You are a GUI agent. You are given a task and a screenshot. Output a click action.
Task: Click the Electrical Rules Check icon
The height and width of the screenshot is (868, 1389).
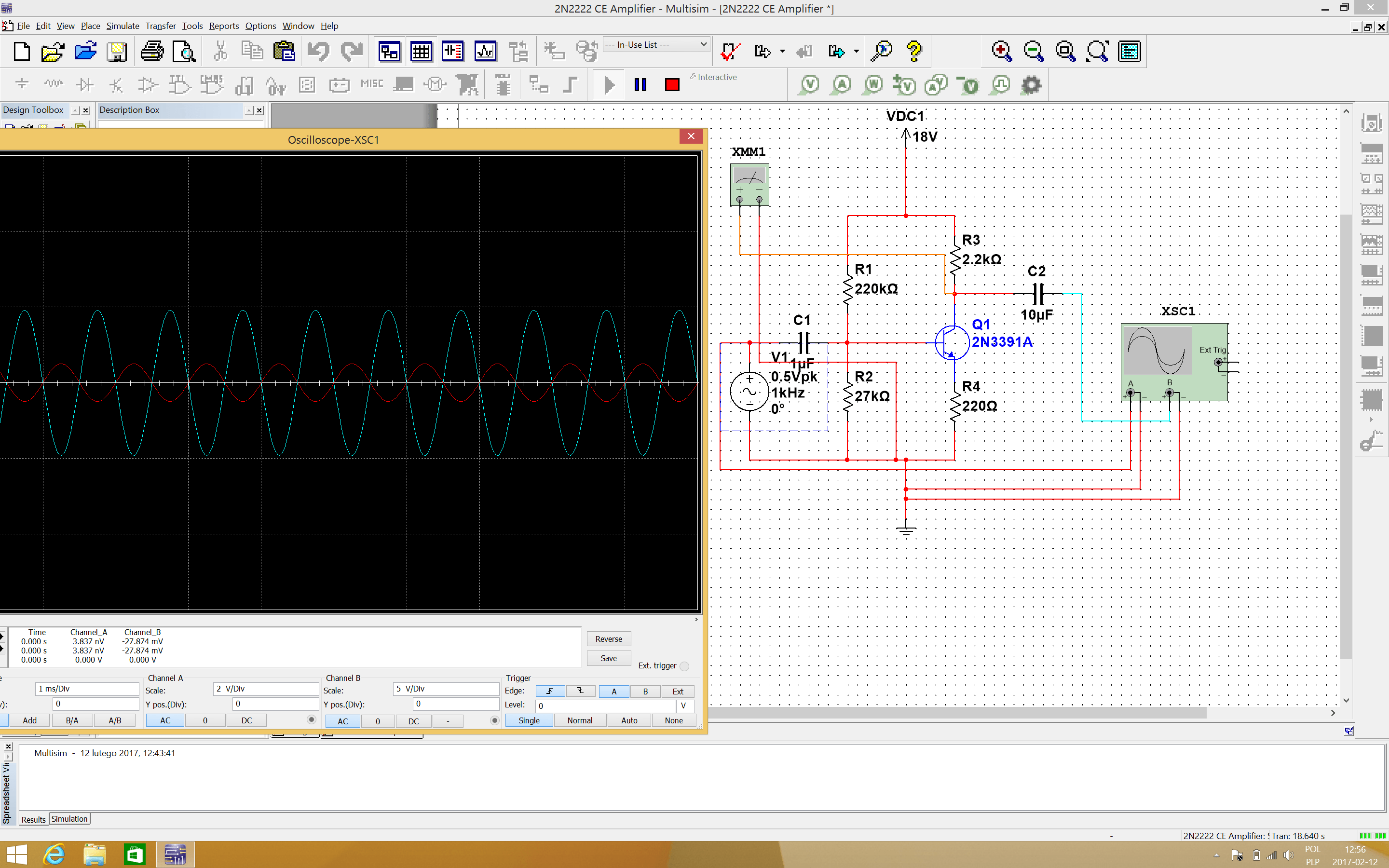point(730,52)
